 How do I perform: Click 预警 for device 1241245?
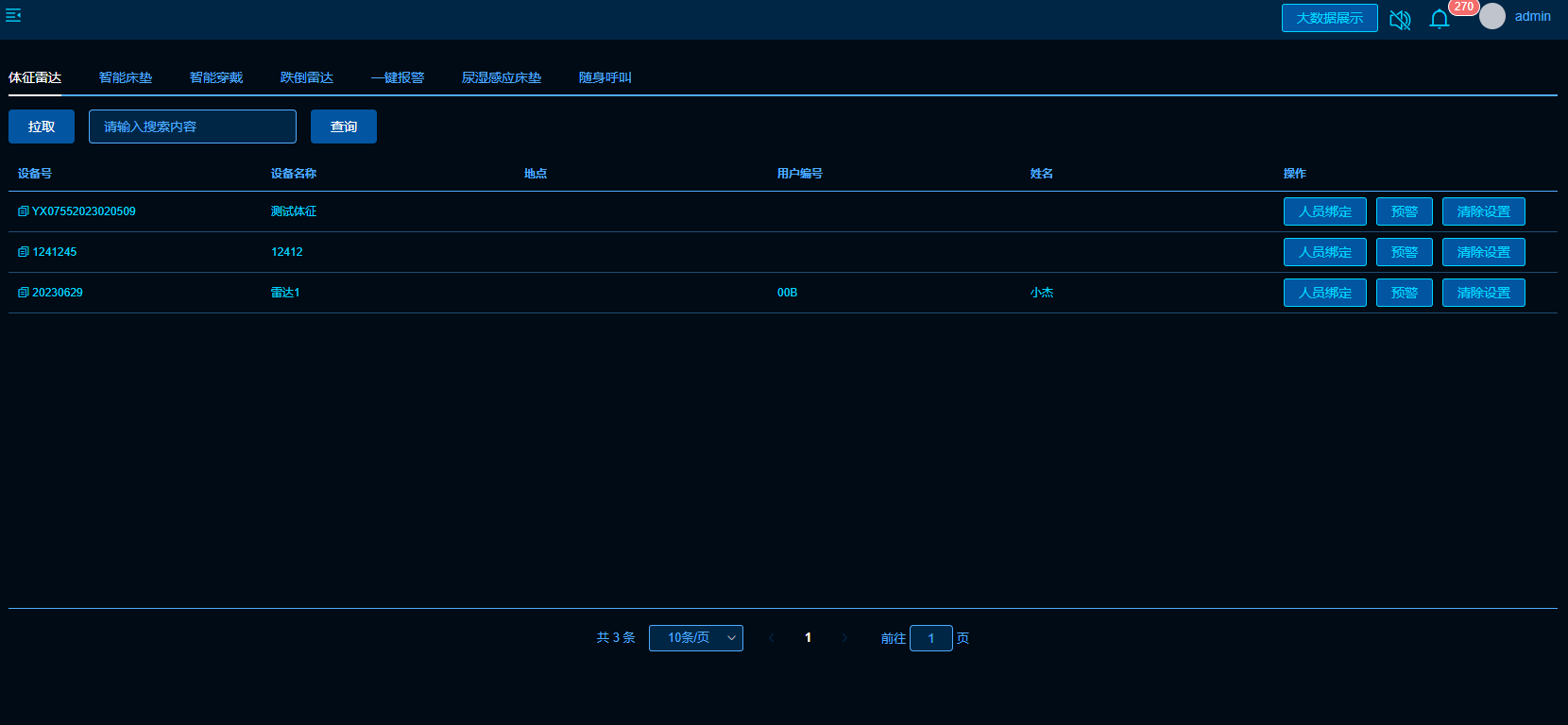point(1405,252)
